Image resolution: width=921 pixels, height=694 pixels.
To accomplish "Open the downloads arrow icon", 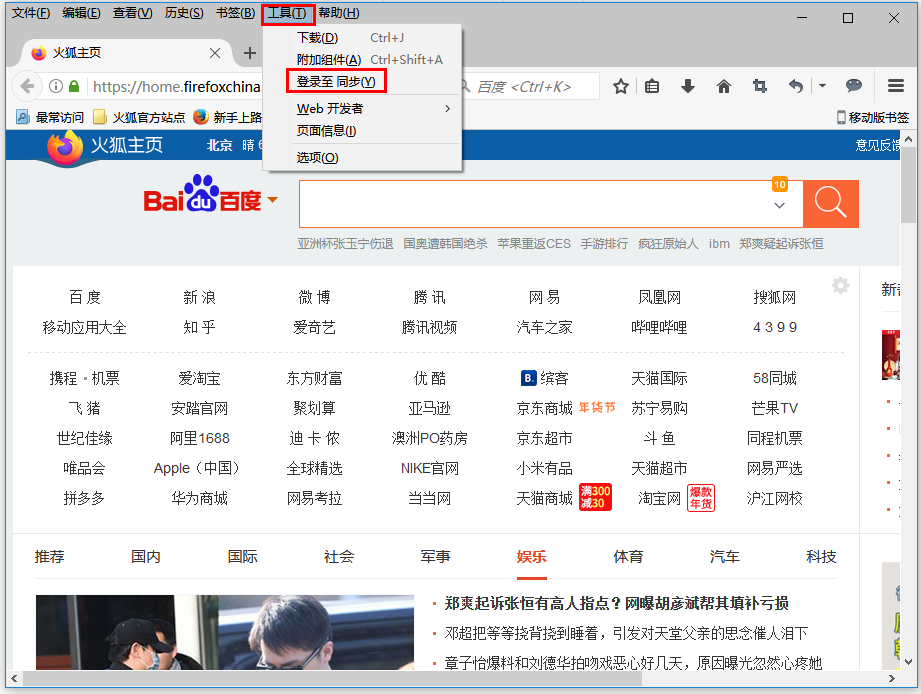I will [x=688, y=87].
